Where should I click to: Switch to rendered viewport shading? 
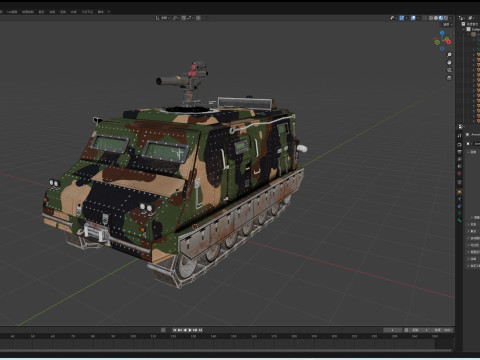[446, 18]
